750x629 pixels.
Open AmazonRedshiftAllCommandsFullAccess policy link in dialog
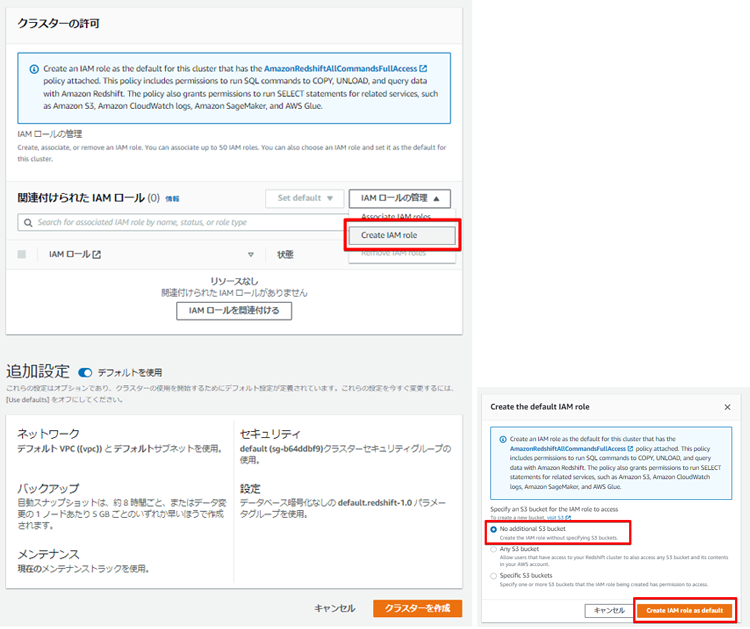(567, 450)
